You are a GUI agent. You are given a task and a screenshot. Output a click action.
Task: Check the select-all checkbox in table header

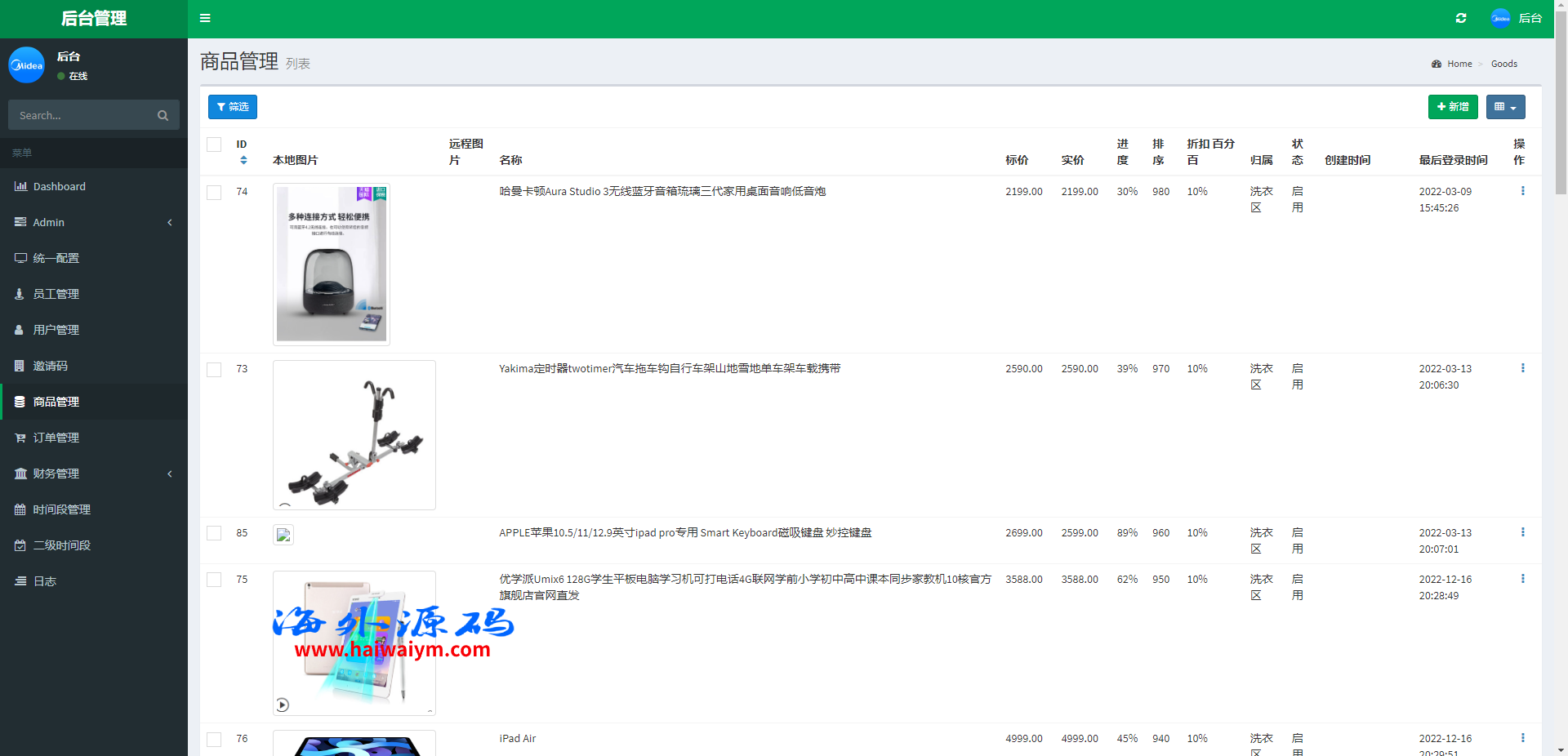[x=214, y=145]
